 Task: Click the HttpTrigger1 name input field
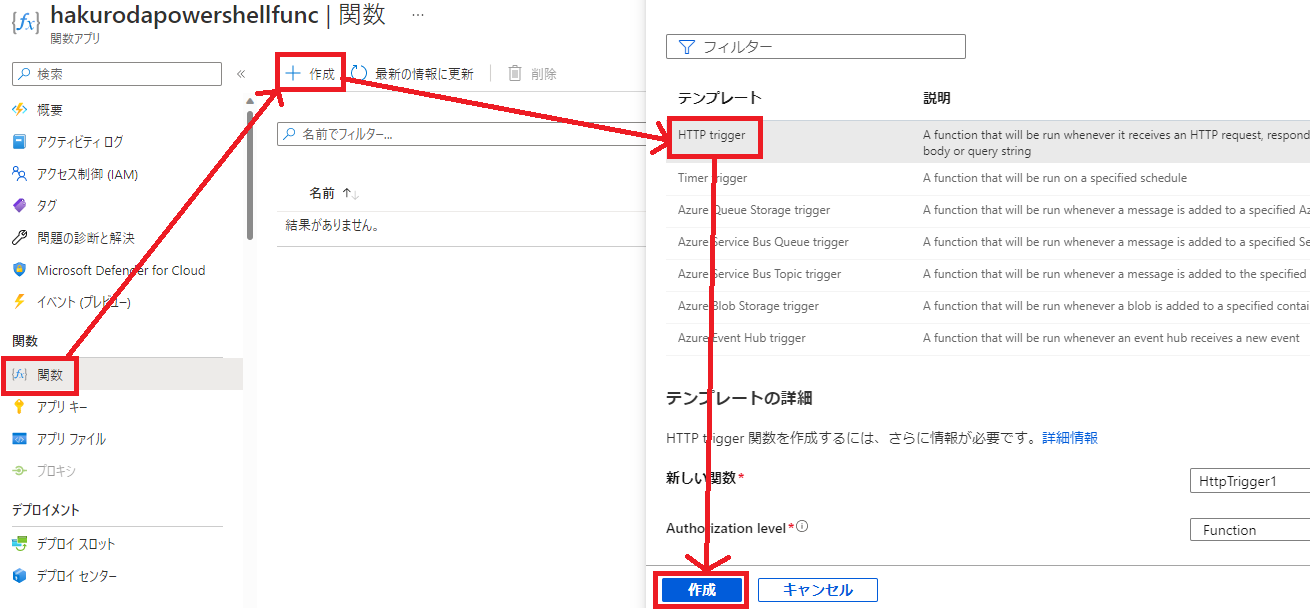[x=1249, y=480]
